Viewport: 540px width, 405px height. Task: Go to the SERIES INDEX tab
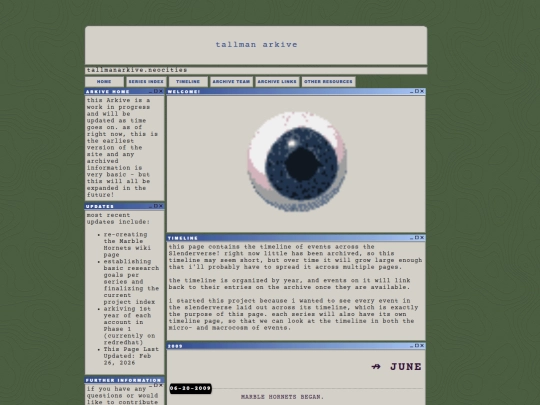tap(146, 82)
